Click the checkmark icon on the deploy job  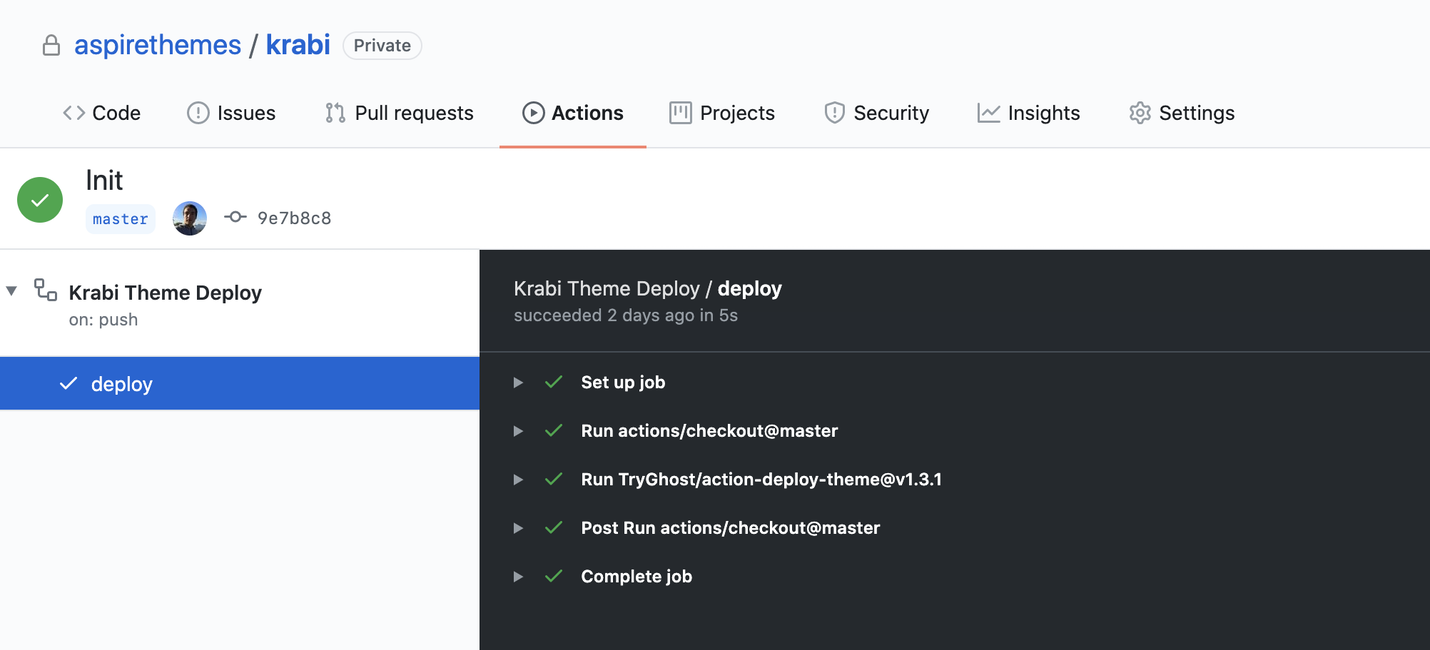point(68,384)
